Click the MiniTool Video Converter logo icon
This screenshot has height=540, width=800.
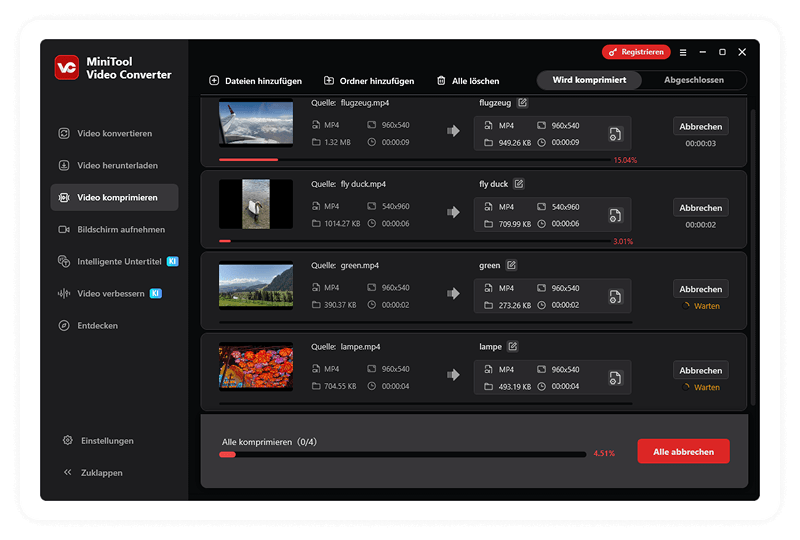pos(67,67)
